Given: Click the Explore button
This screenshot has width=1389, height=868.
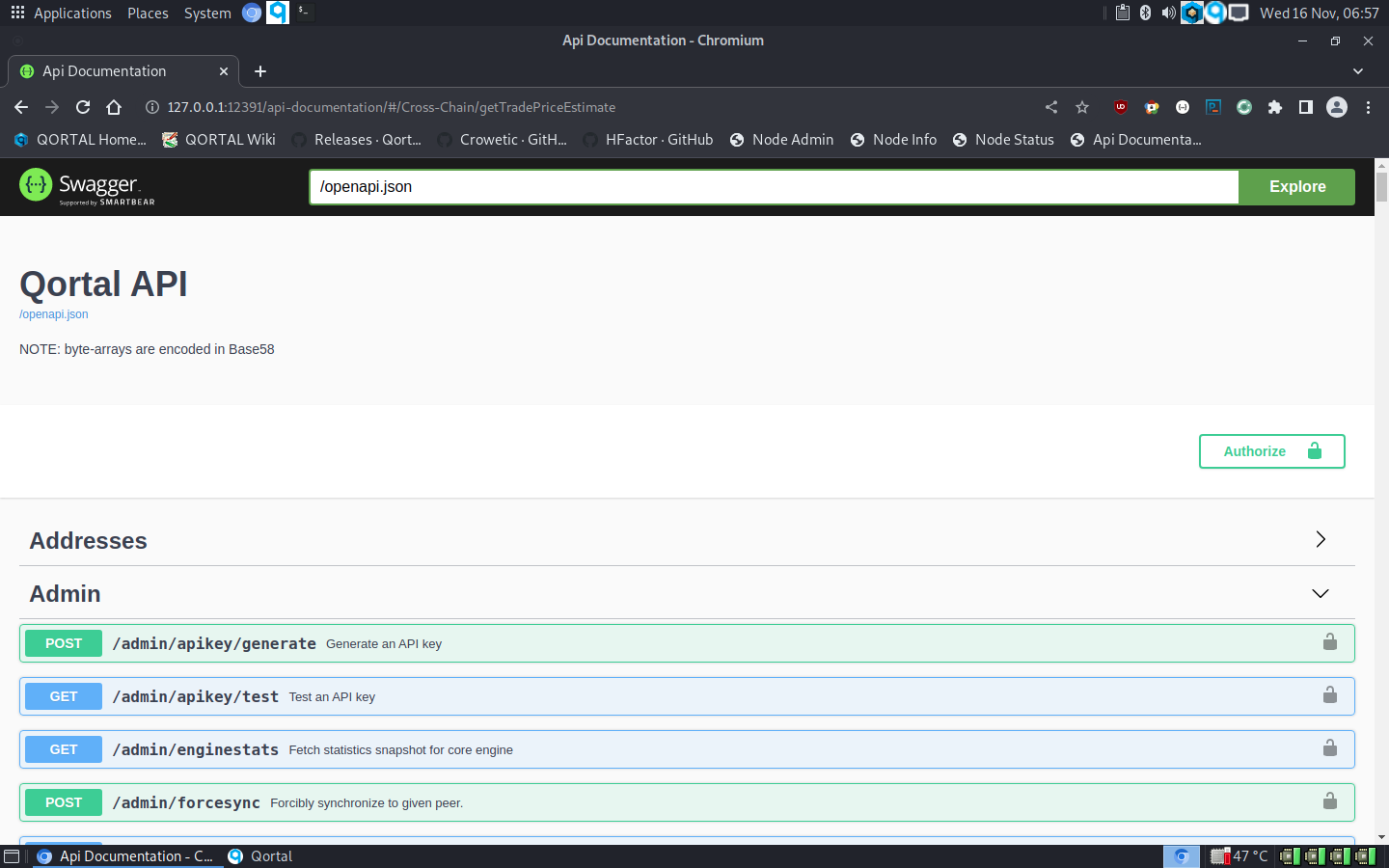Looking at the screenshot, I should tap(1297, 187).
